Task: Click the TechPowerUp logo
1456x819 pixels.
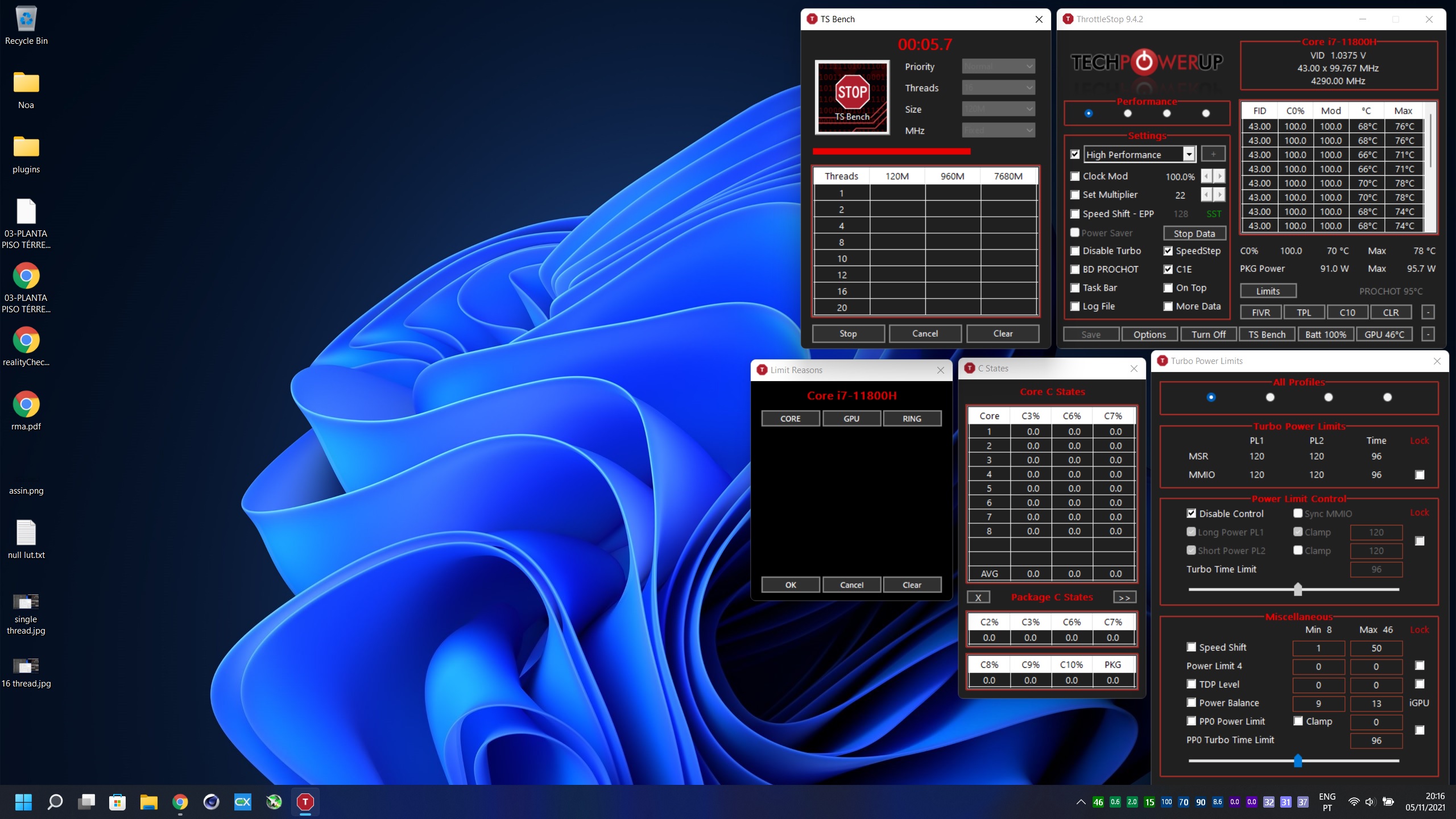Action: click(x=1146, y=62)
